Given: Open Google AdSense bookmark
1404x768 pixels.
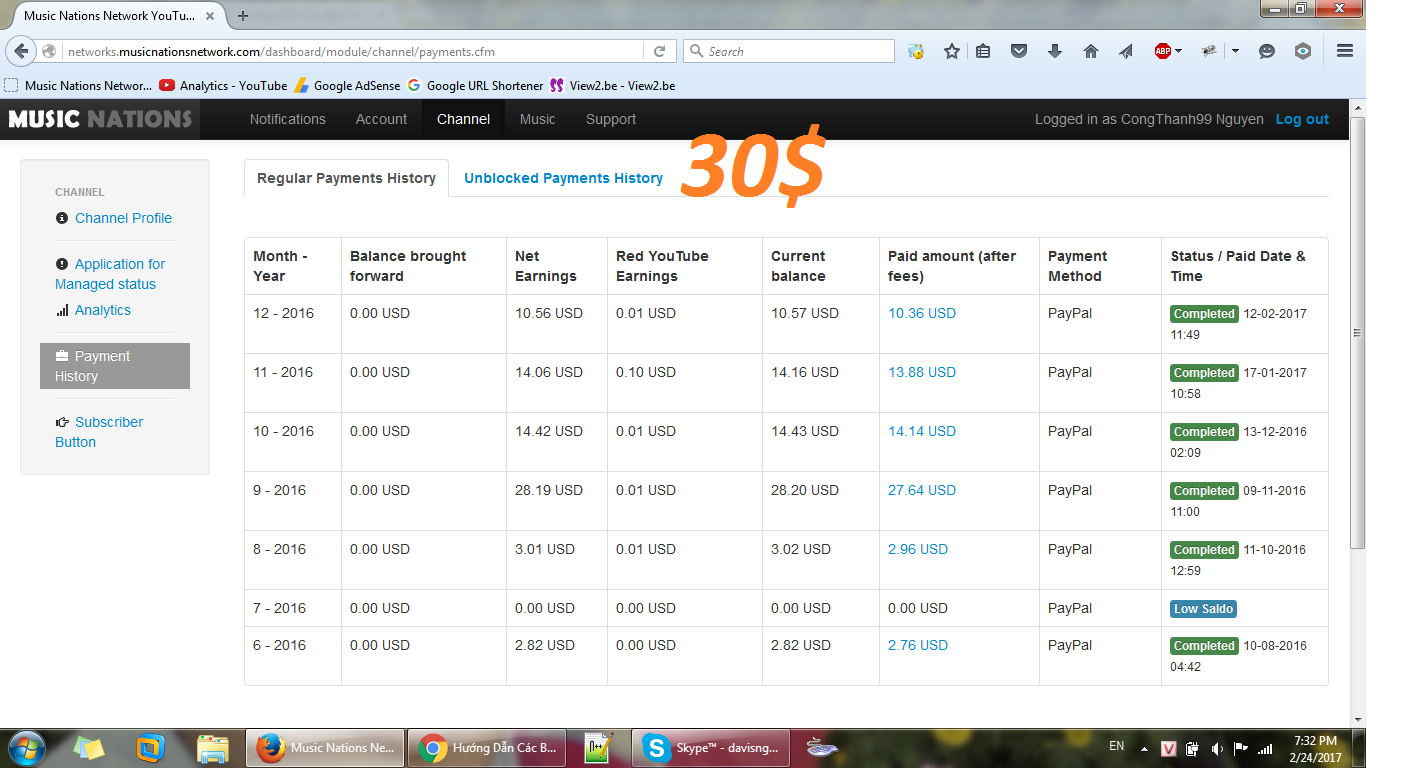Looking at the screenshot, I should click(x=347, y=86).
